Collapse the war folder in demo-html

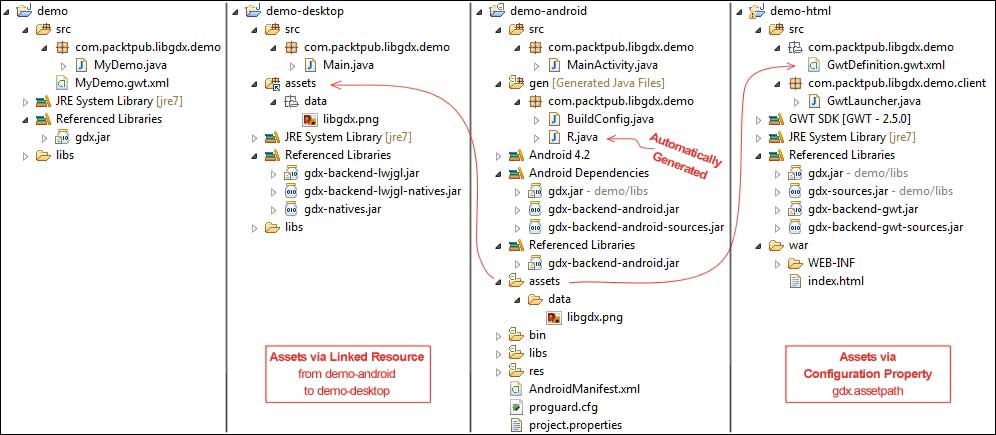[x=758, y=245]
